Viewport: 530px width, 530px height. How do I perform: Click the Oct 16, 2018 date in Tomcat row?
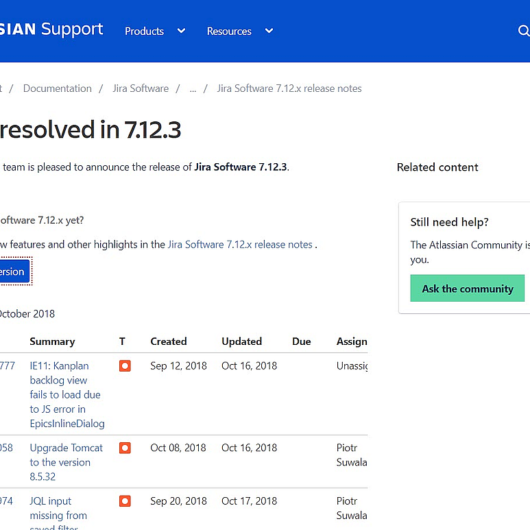[249, 448]
